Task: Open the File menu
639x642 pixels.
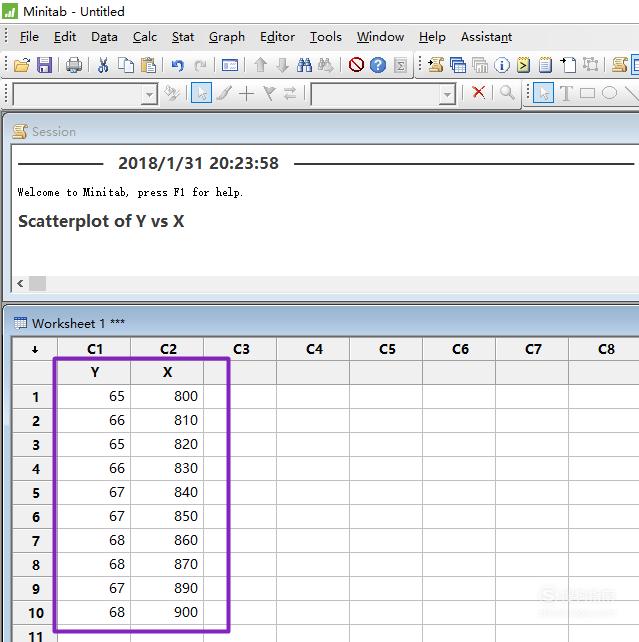Action: [x=29, y=37]
